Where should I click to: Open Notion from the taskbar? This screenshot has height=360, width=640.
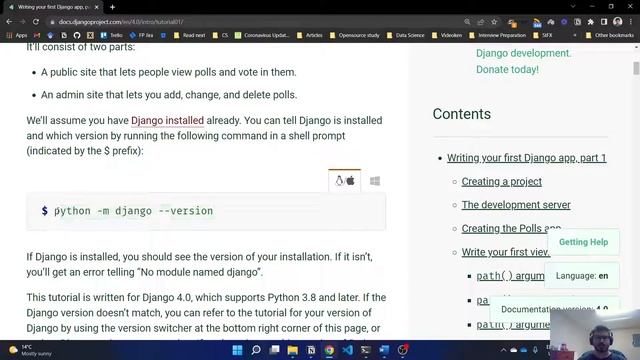click(311, 350)
